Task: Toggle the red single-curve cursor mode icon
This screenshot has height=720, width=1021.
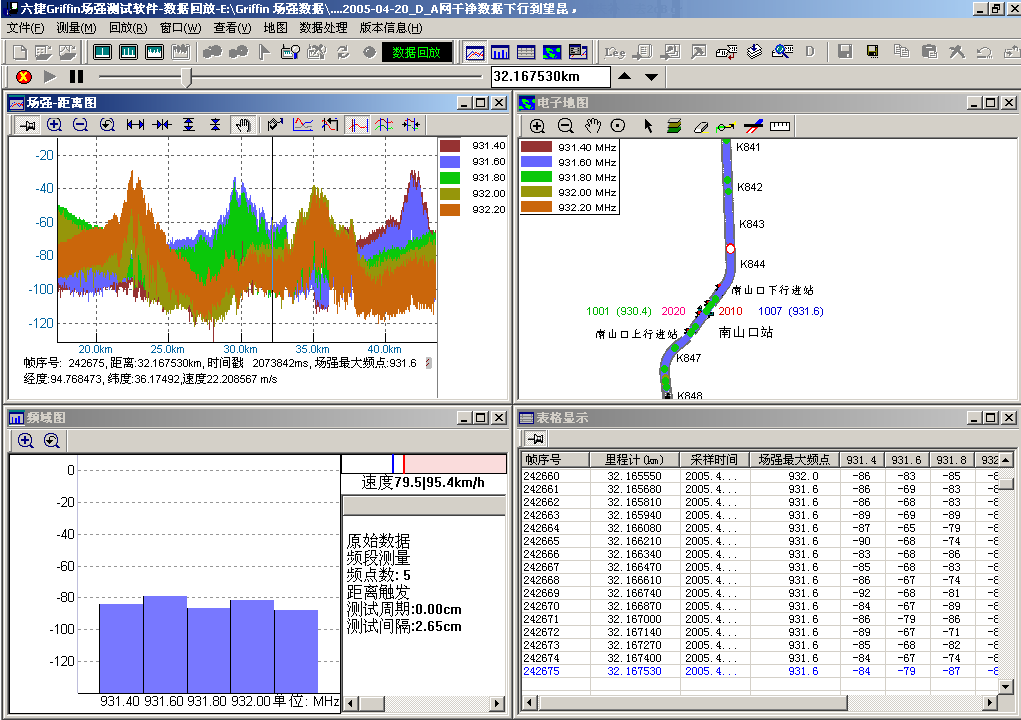Action: tap(357, 125)
